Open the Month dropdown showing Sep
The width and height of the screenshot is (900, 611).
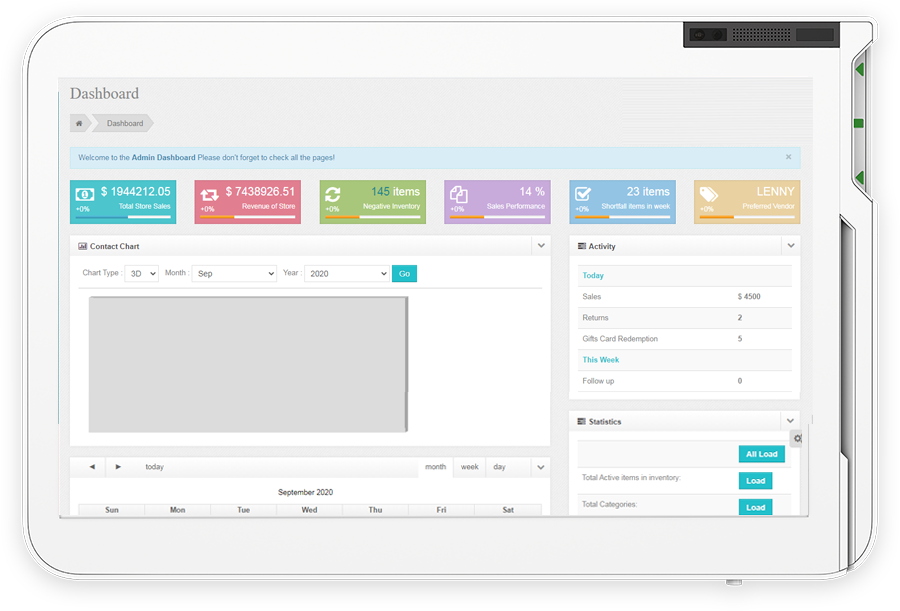click(234, 273)
